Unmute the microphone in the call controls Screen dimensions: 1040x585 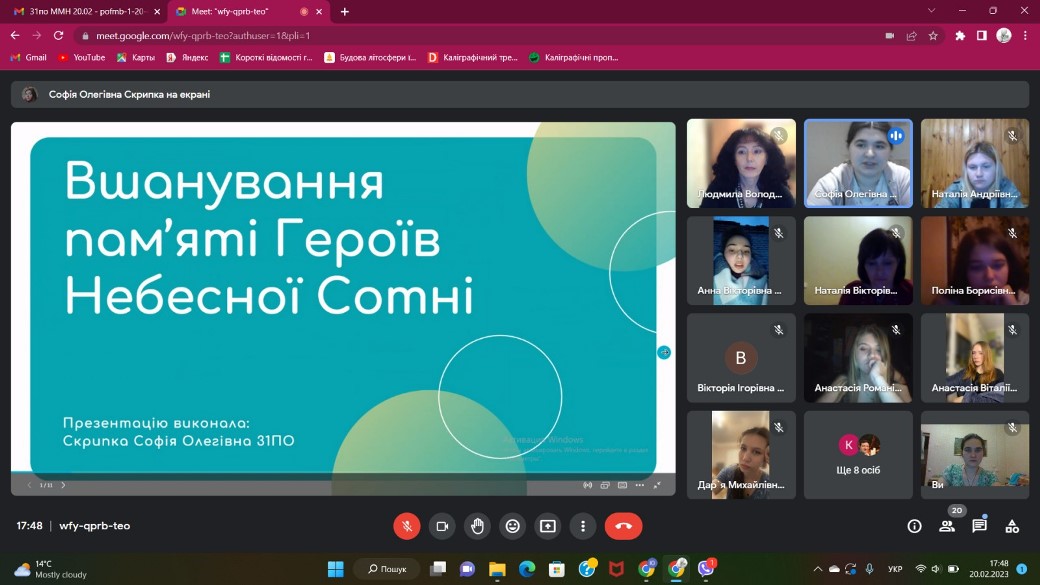coord(407,526)
